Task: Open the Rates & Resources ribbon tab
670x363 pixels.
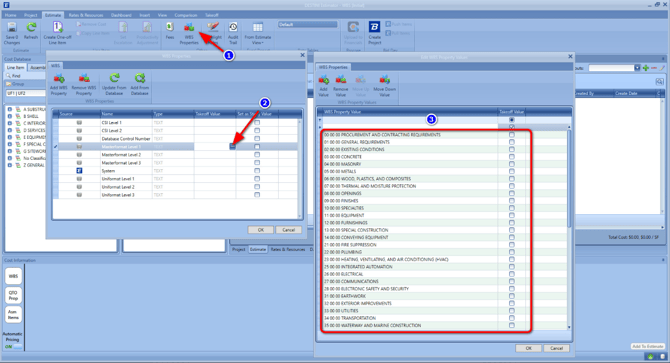Action: 86,15
